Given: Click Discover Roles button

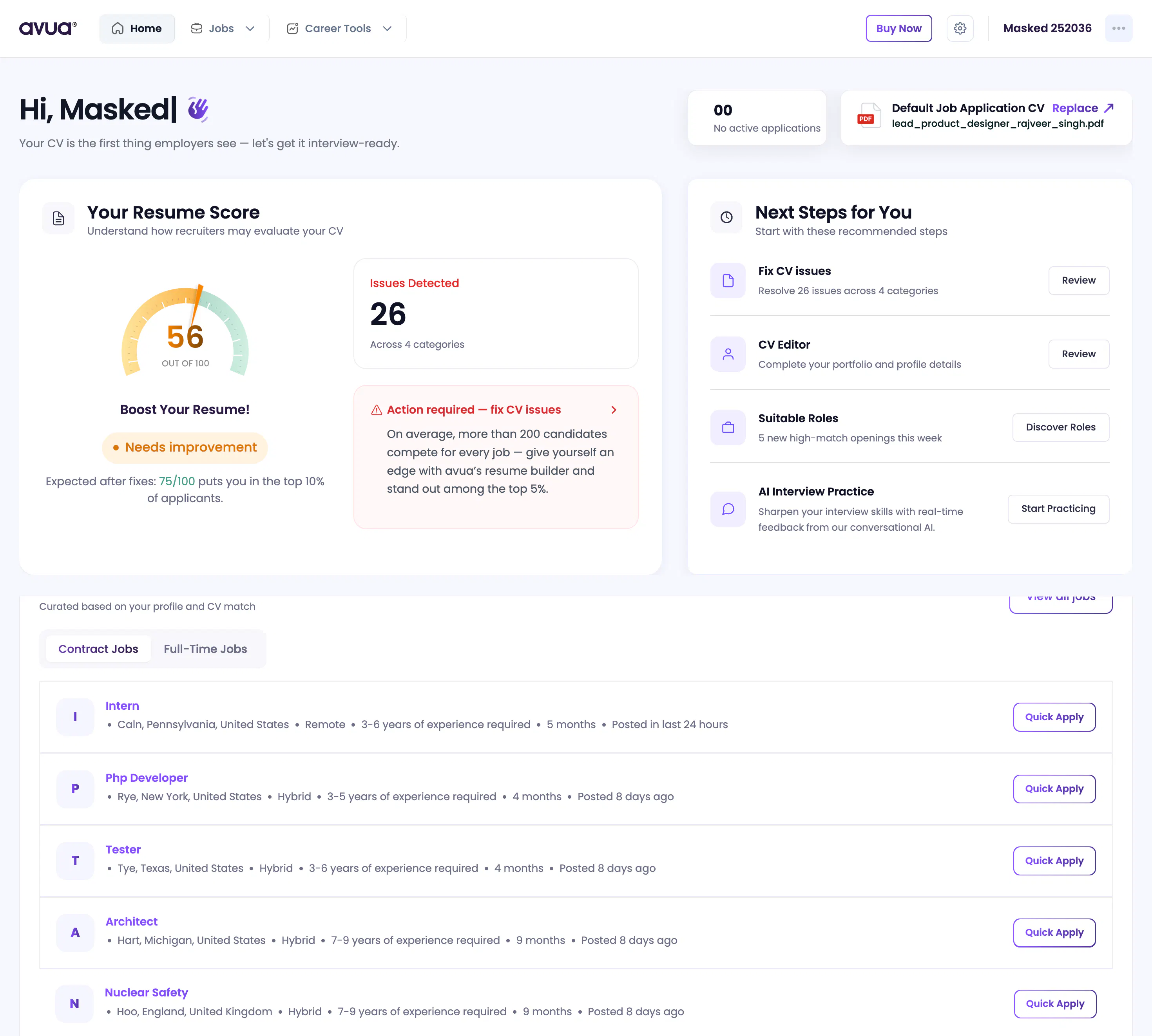Looking at the screenshot, I should [1060, 427].
